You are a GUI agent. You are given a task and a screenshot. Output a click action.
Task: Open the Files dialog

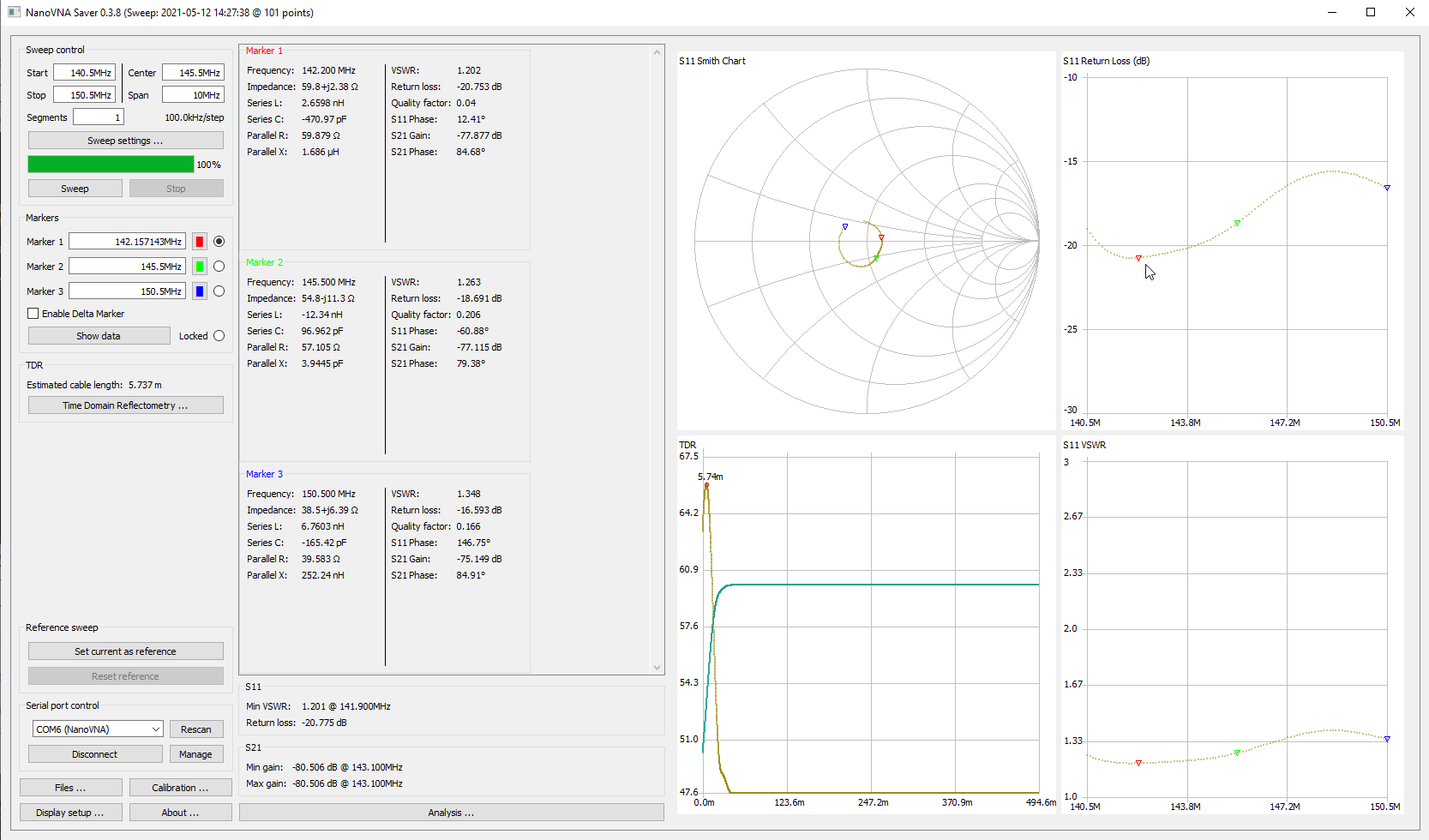pyautogui.click(x=70, y=788)
